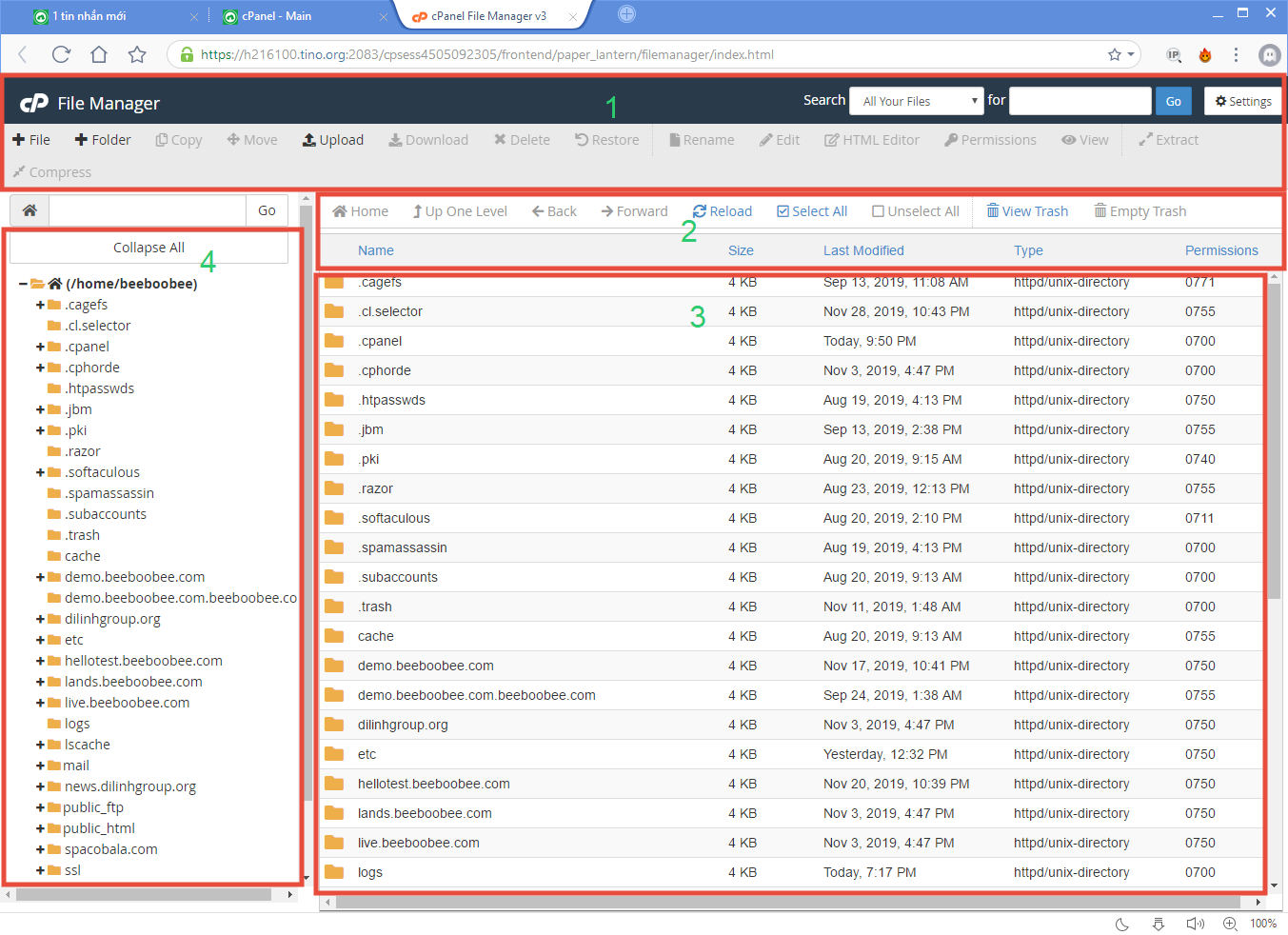Select the hellotest.beeboobee.com row in list
Viewport: 1288px width, 935px height.
tap(792, 784)
